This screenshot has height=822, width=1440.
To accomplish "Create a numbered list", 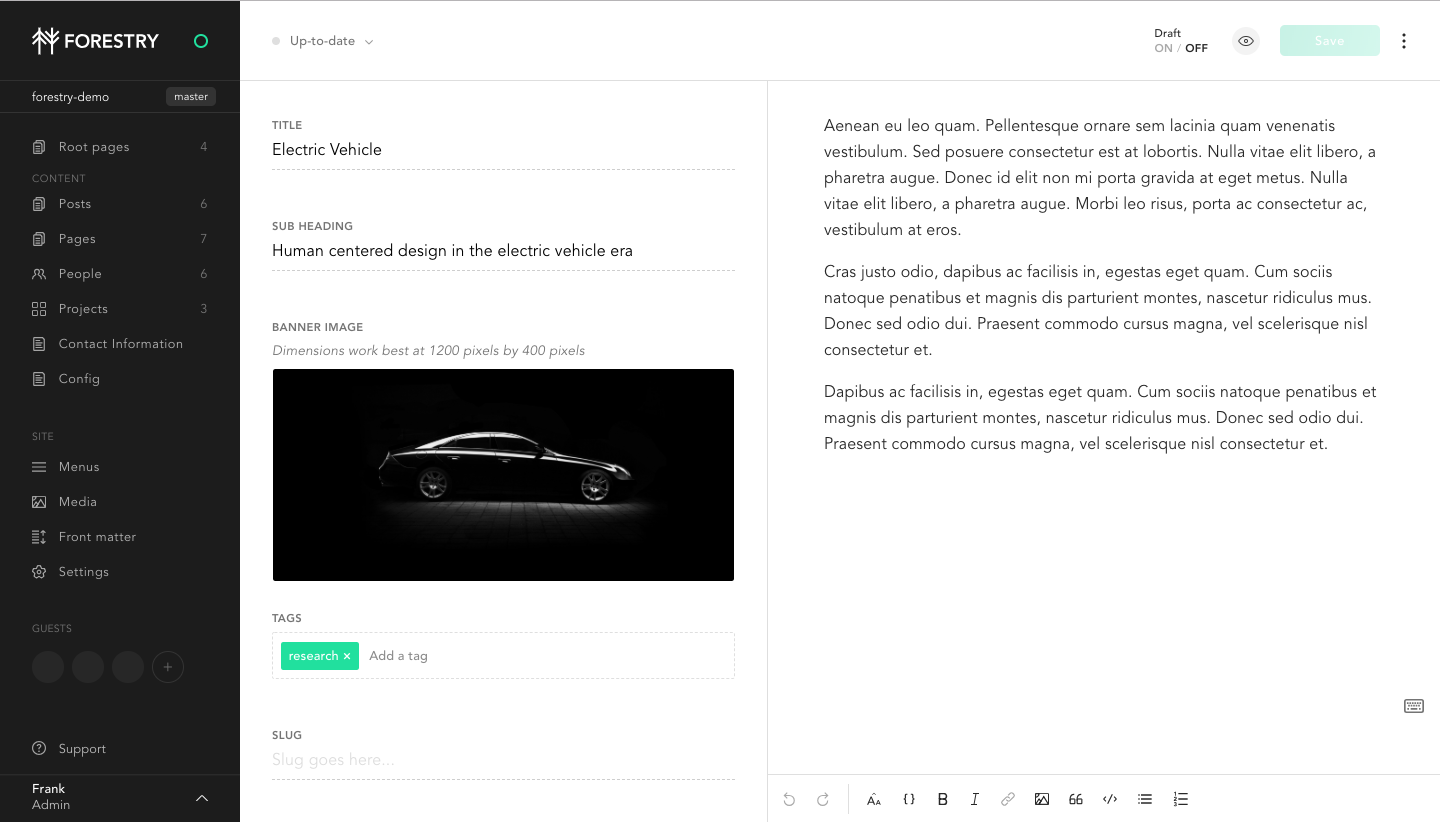I will pyautogui.click(x=1181, y=799).
